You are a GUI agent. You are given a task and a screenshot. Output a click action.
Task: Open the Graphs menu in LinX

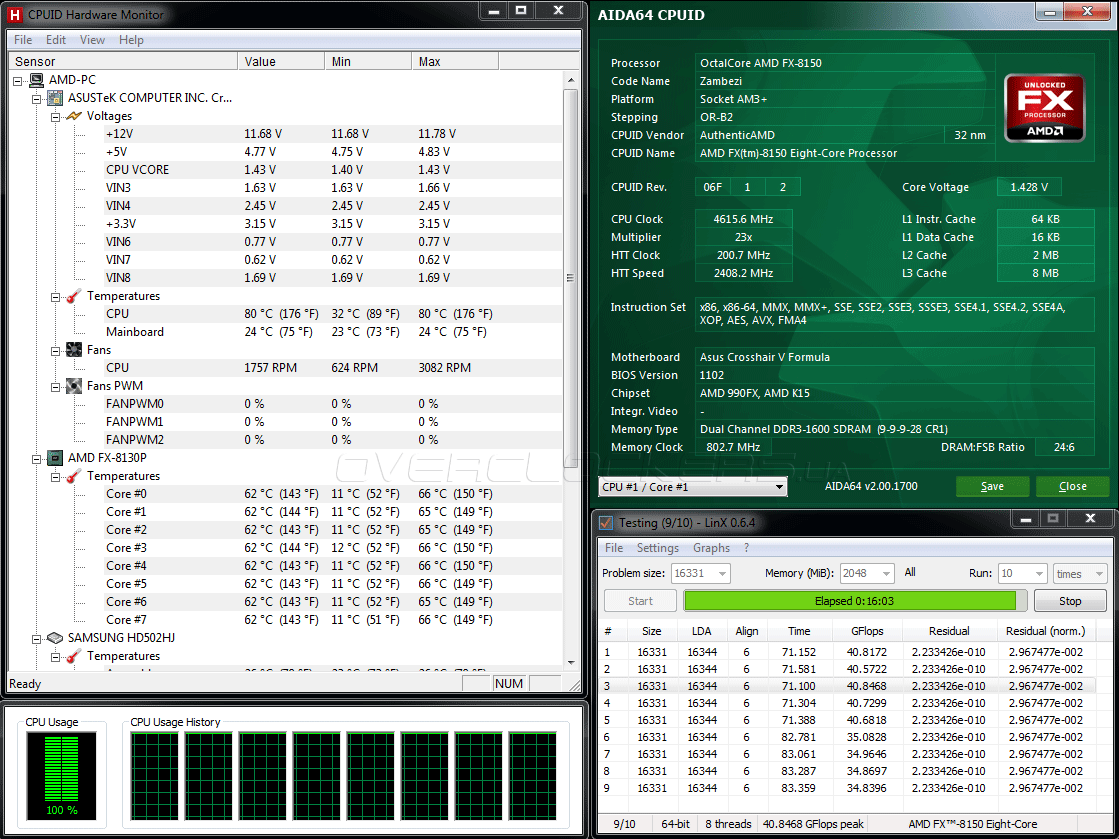coord(711,548)
